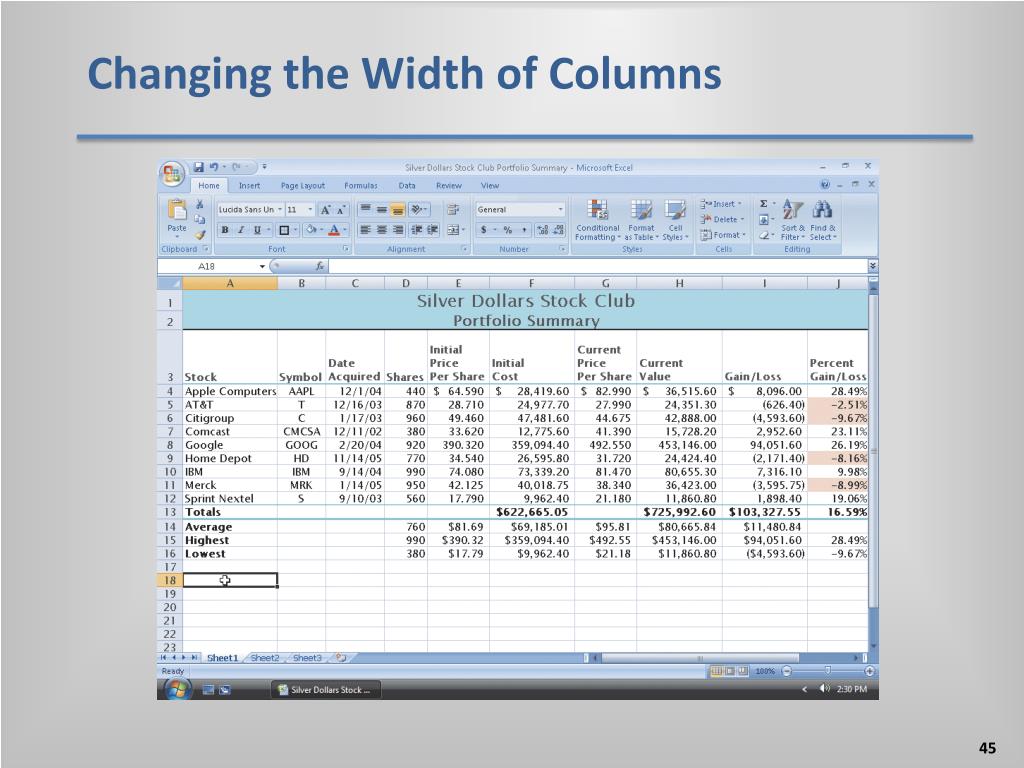
Task: Switch to the Page Layout ribbon tab
Action: pyautogui.click(x=302, y=185)
